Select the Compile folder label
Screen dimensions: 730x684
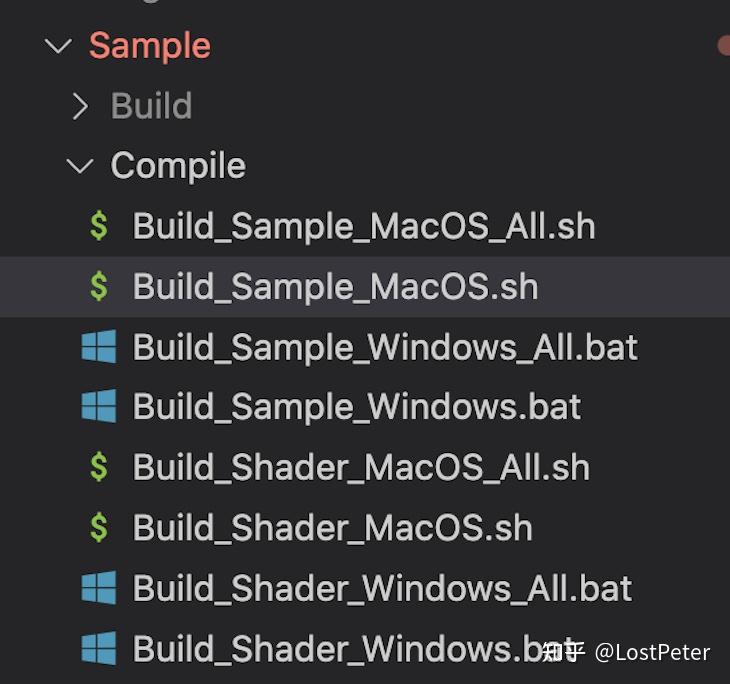[178, 166]
